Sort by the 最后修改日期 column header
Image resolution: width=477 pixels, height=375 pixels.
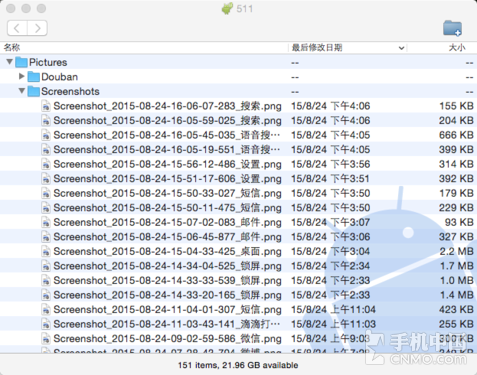[317, 48]
